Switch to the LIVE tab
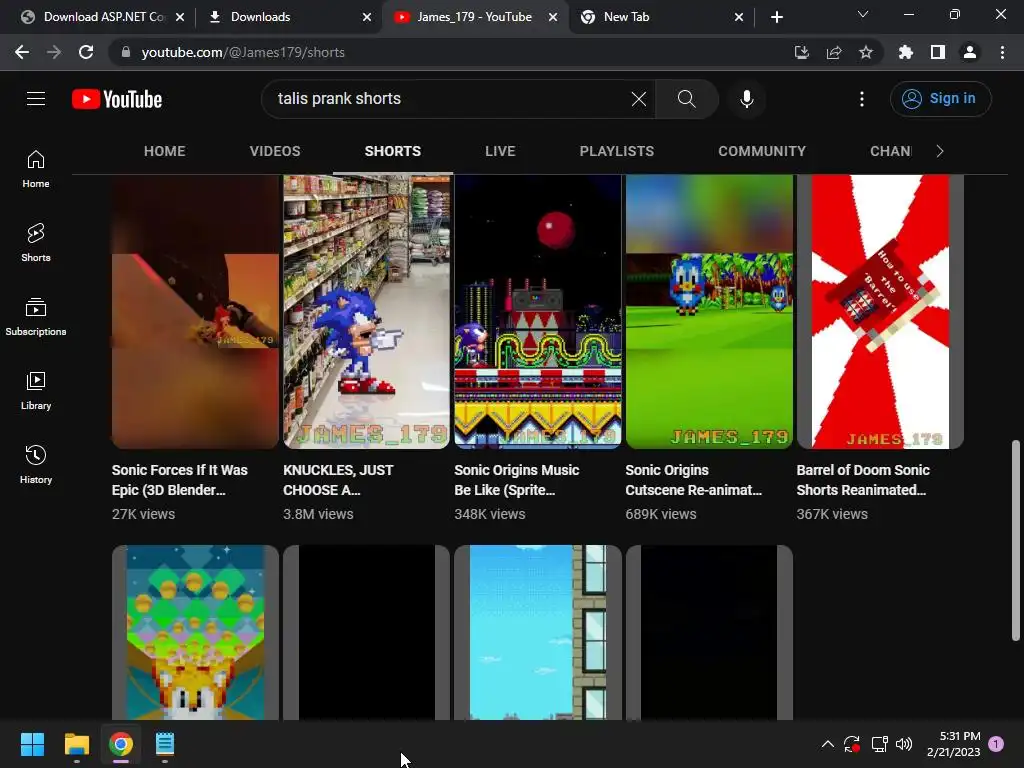This screenshot has height=768, width=1024. coord(500,152)
